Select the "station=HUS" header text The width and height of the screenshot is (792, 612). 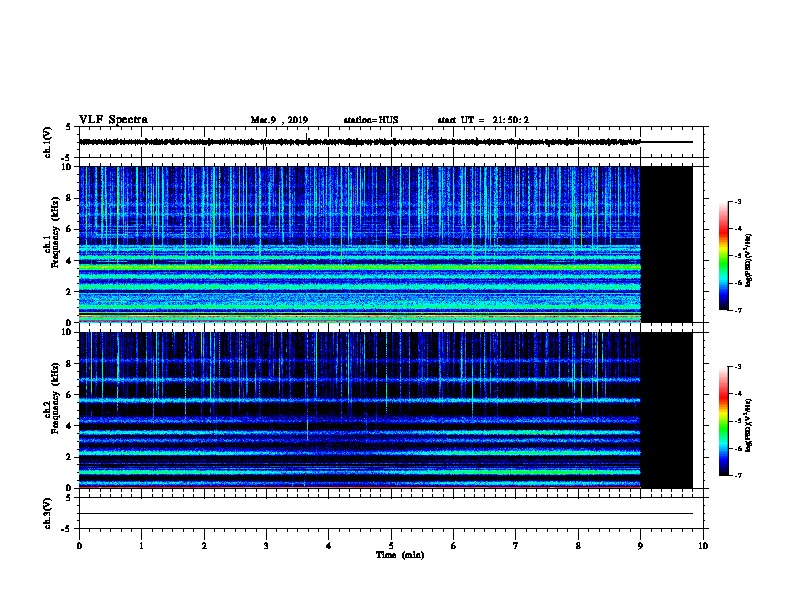point(371,120)
